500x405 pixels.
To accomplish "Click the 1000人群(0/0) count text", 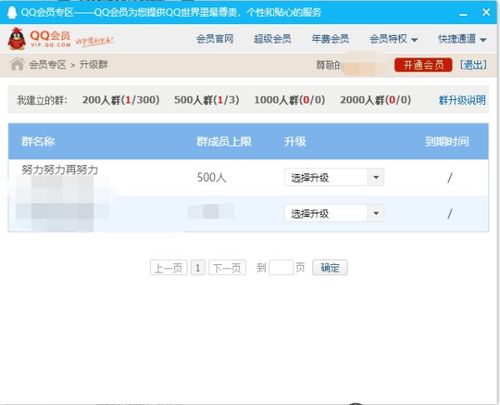I will click(289, 100).
